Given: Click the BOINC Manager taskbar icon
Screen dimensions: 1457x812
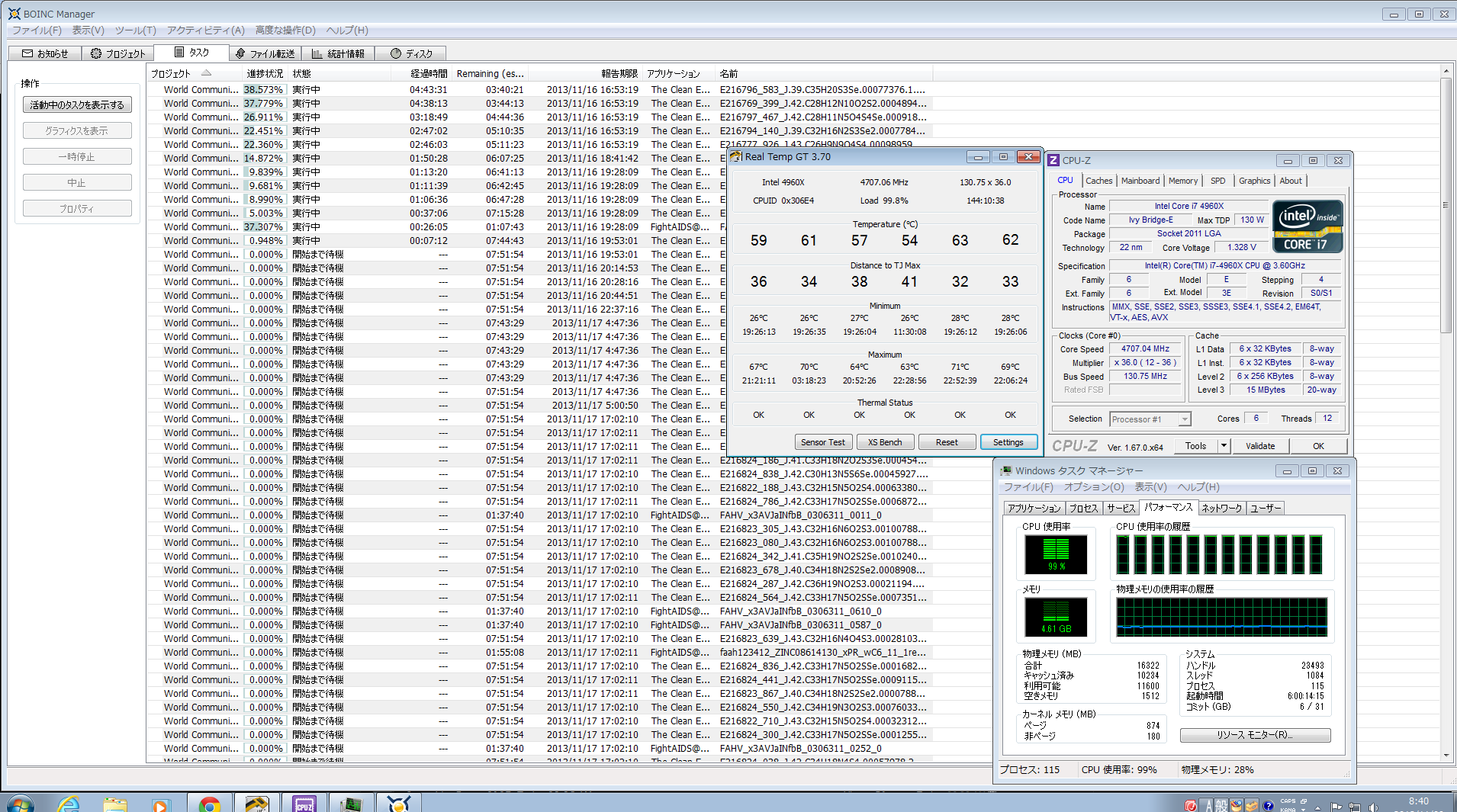Looking at the screenshot, I should (x=397, y=804).
